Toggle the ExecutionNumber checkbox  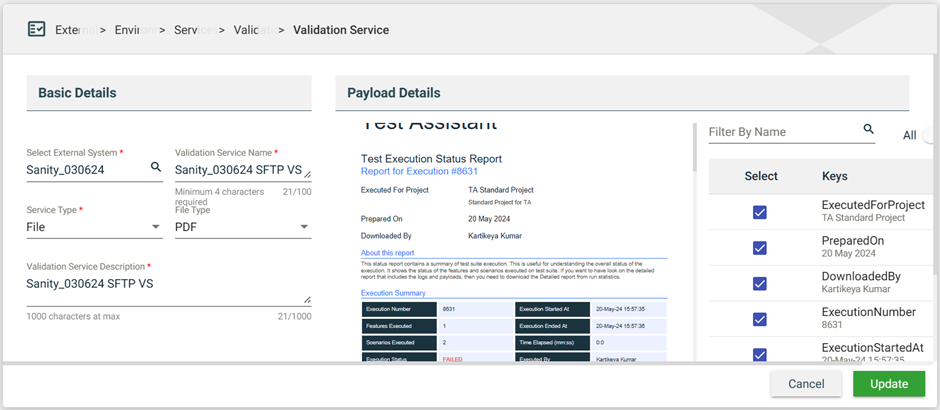[x=760, y=319]
